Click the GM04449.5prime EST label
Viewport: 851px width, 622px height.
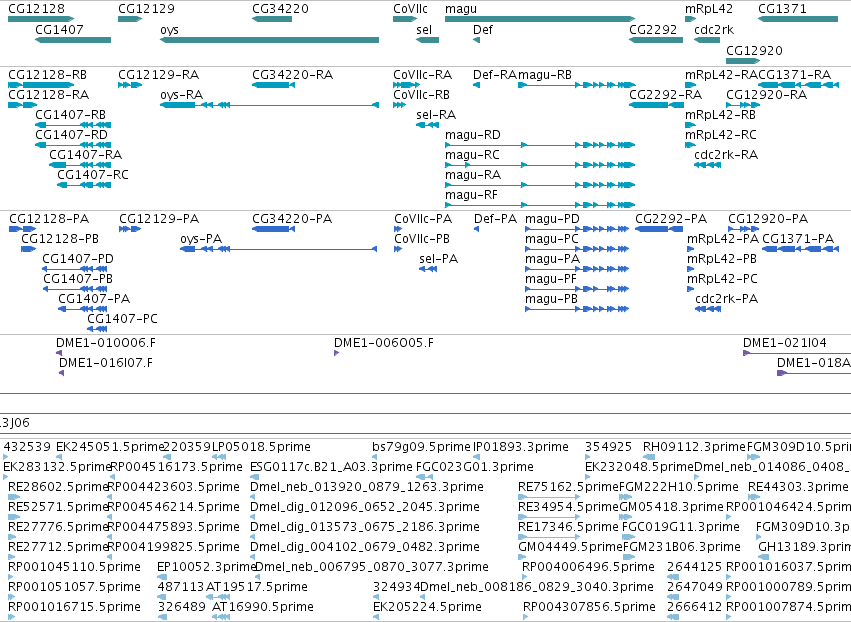(x=570, y=546)
